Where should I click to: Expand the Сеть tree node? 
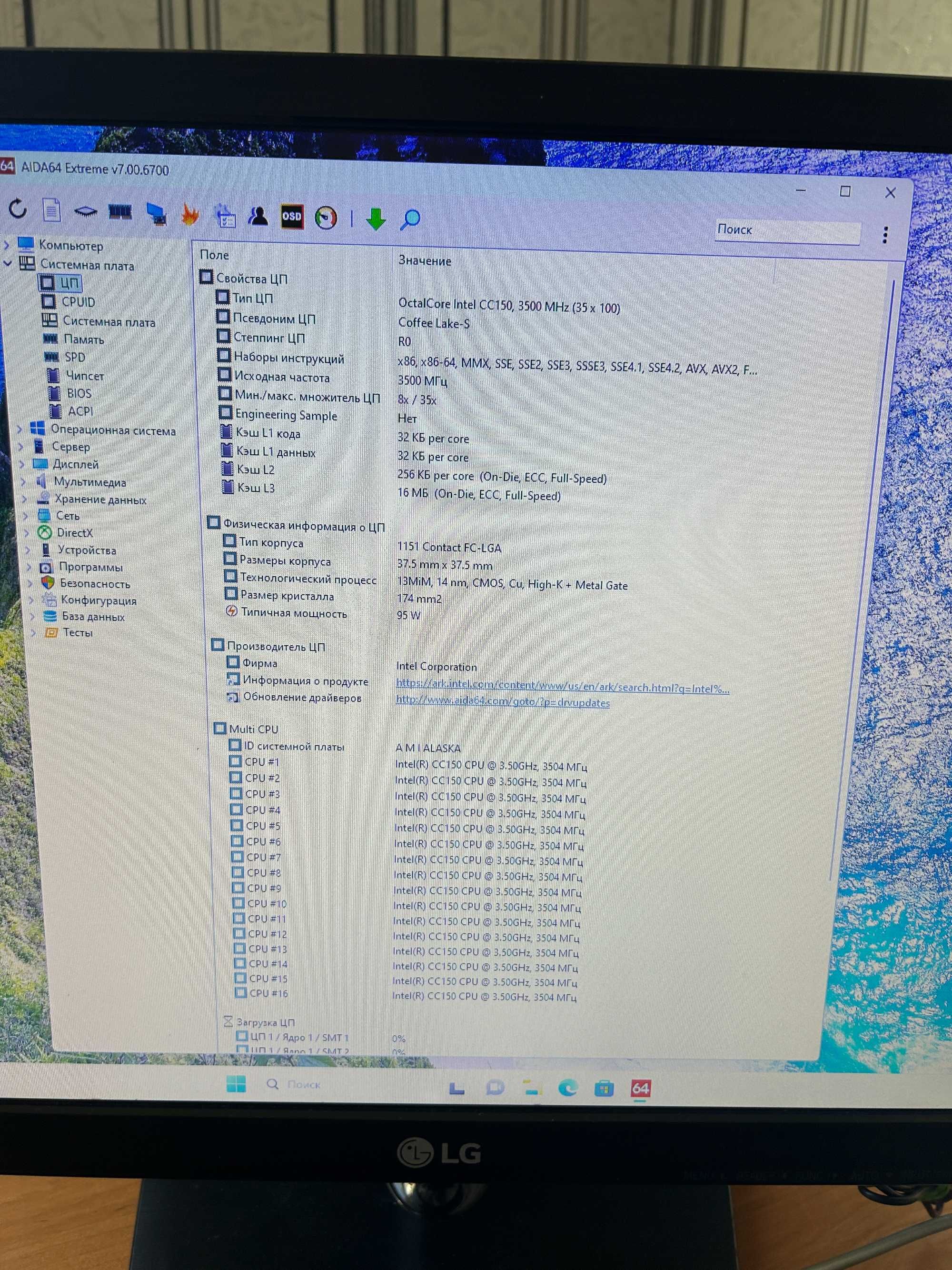coord(26,516)
